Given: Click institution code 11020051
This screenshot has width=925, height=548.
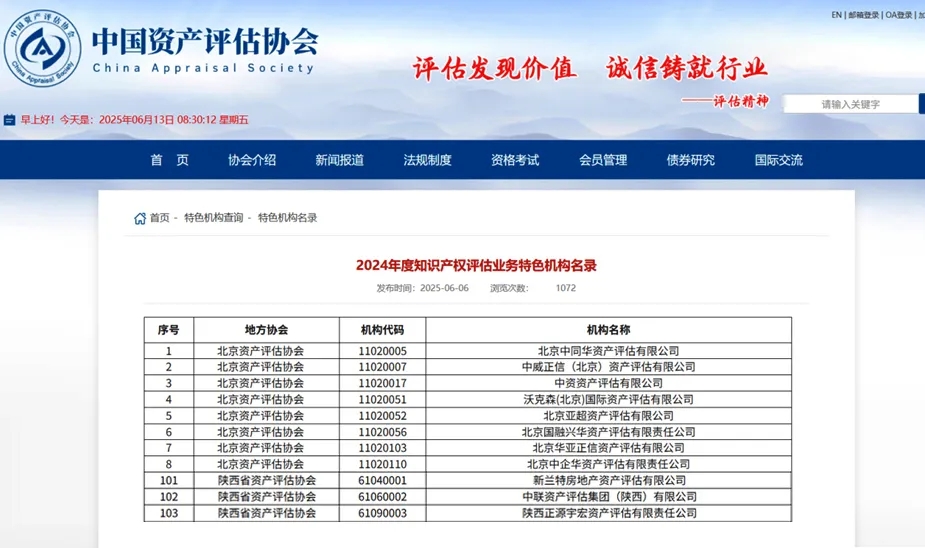Looking at the screenshot, I should coord(382,399).
